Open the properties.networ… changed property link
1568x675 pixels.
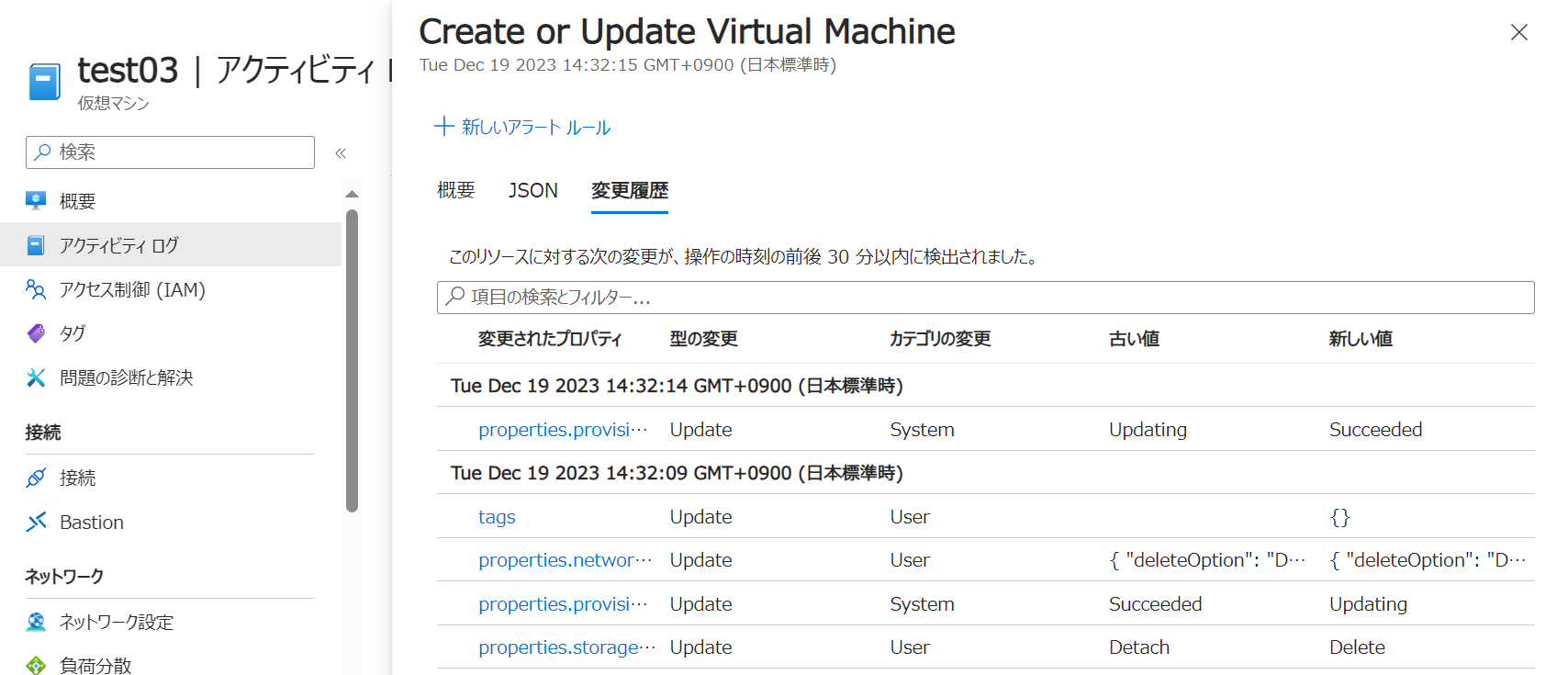click(565, 560)
